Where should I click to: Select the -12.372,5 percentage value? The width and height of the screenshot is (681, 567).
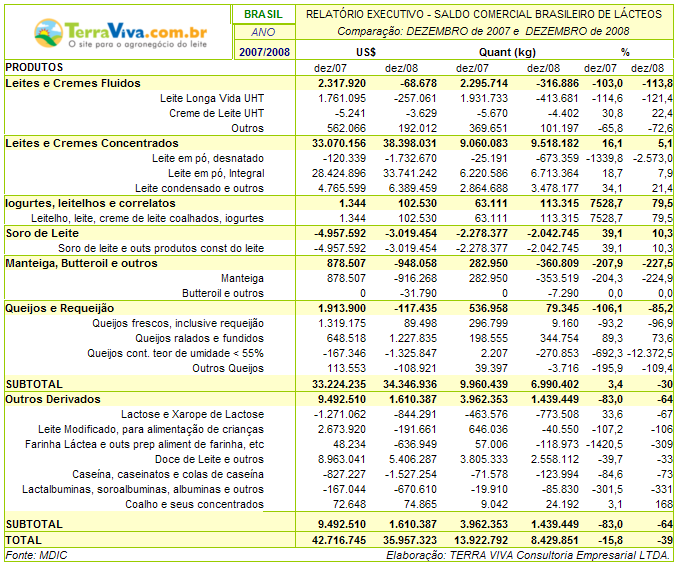tap(649, 353)
